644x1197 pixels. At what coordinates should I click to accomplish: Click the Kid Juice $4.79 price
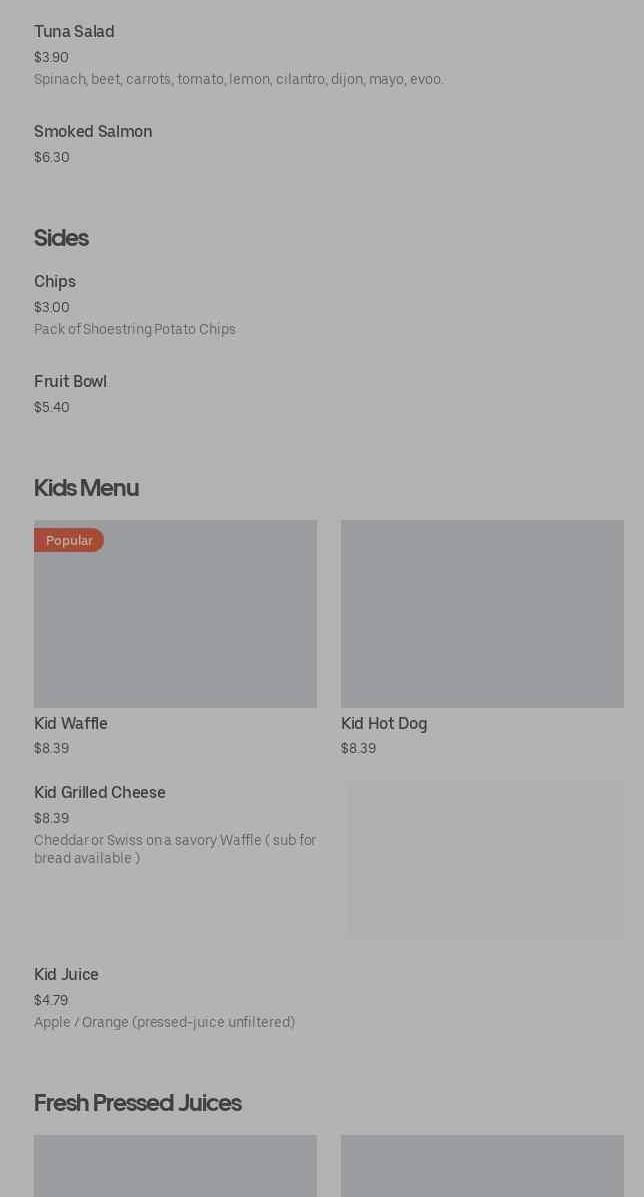[x=51, y=1000]
